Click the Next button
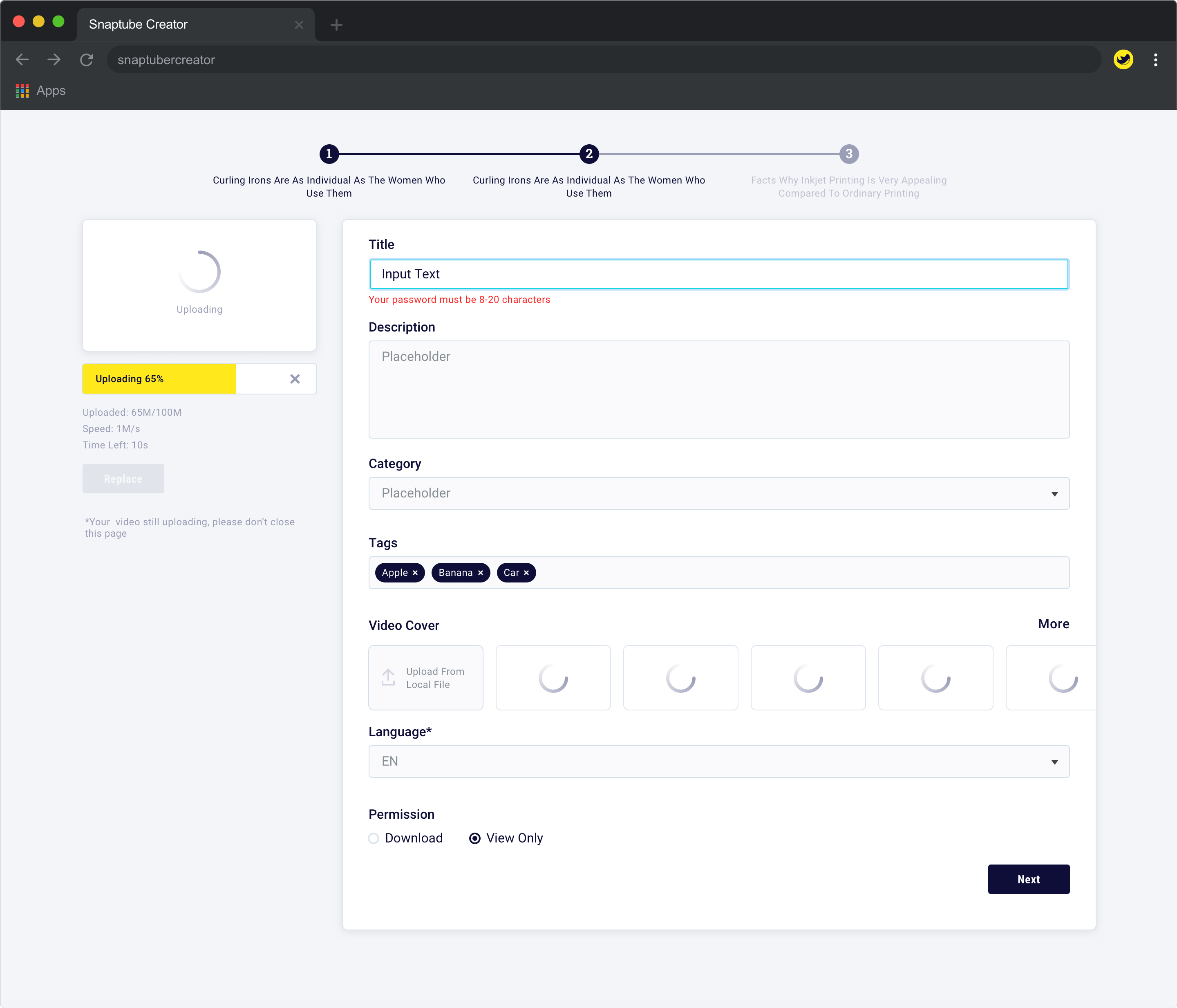 pos(1028,879)
